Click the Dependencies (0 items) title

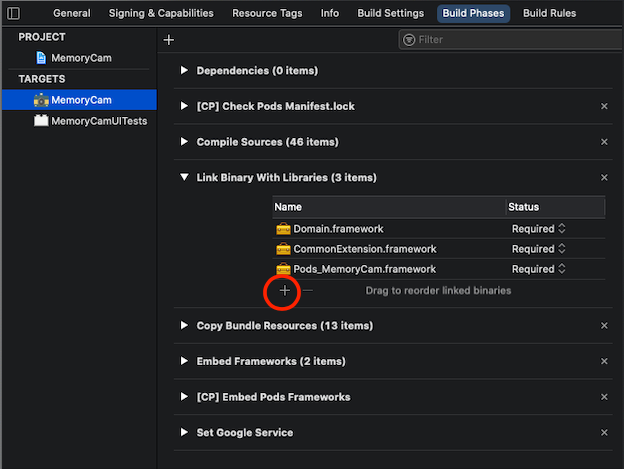click(x=257, y=71)
